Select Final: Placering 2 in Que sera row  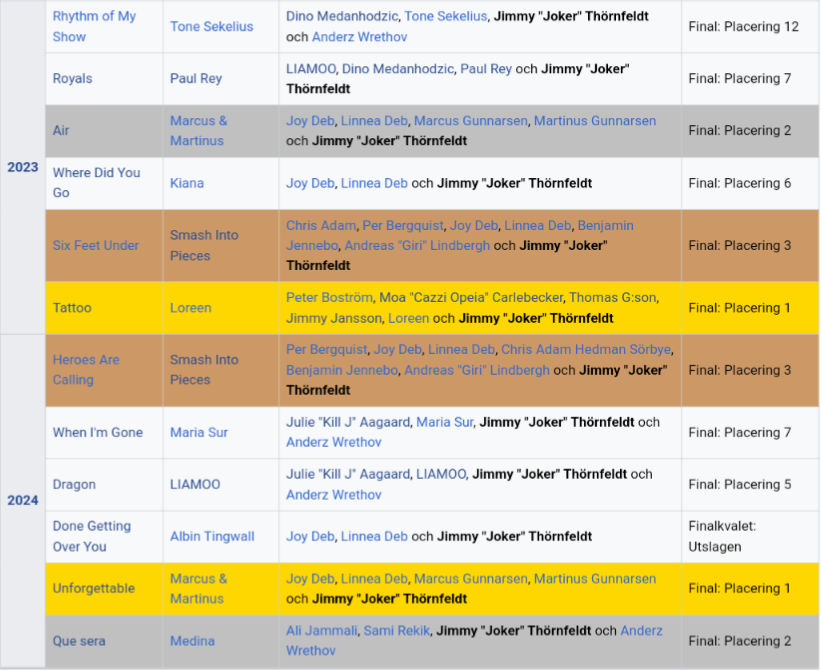pyautogui.click(x=739, y=641)
